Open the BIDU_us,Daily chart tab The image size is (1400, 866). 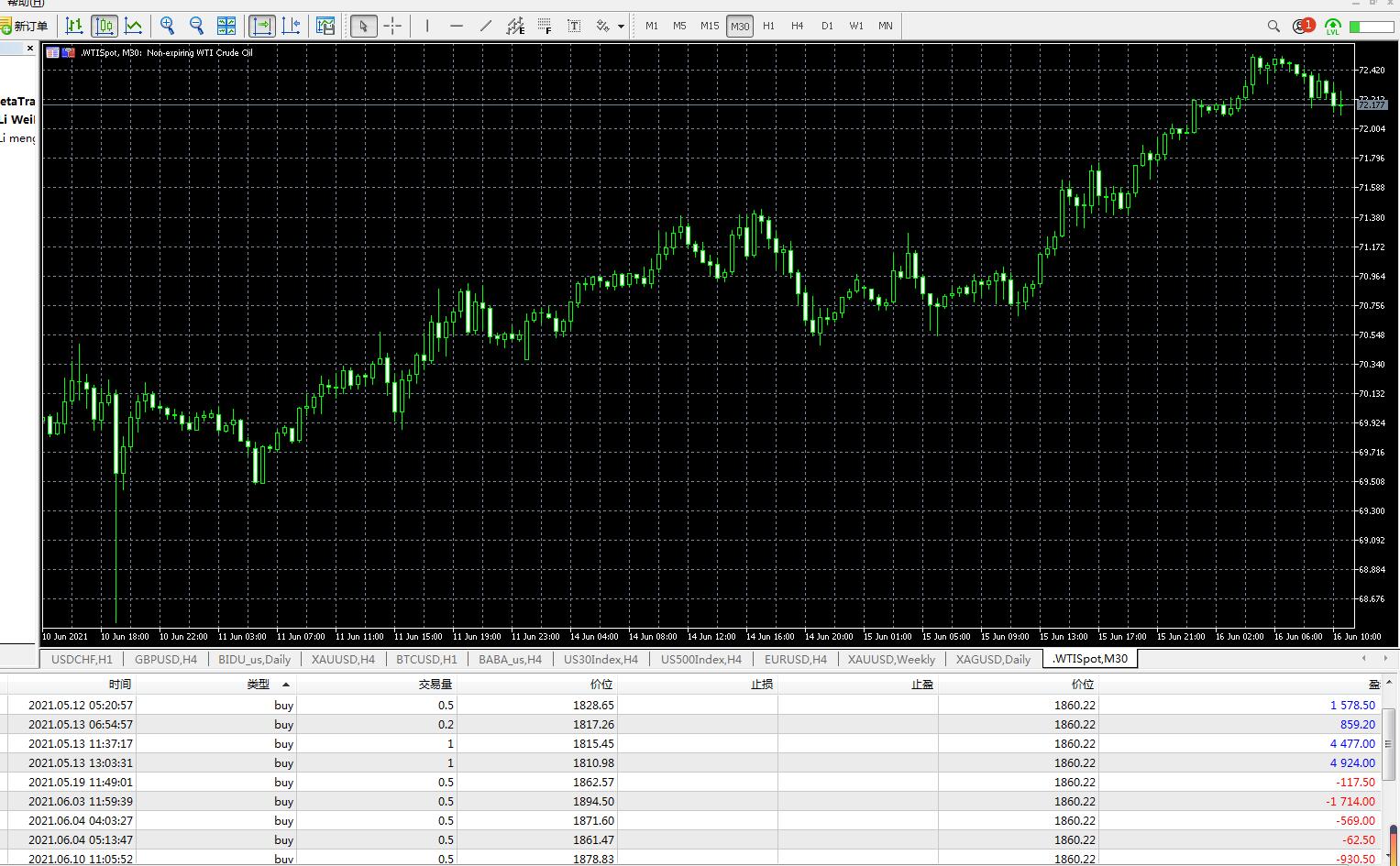(x=254, y=659)
